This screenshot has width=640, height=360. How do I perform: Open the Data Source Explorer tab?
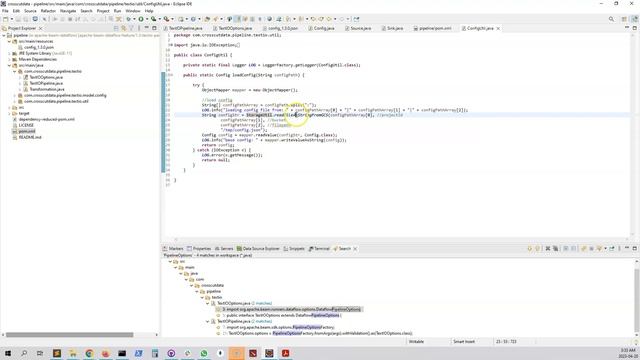coord(258,249)
